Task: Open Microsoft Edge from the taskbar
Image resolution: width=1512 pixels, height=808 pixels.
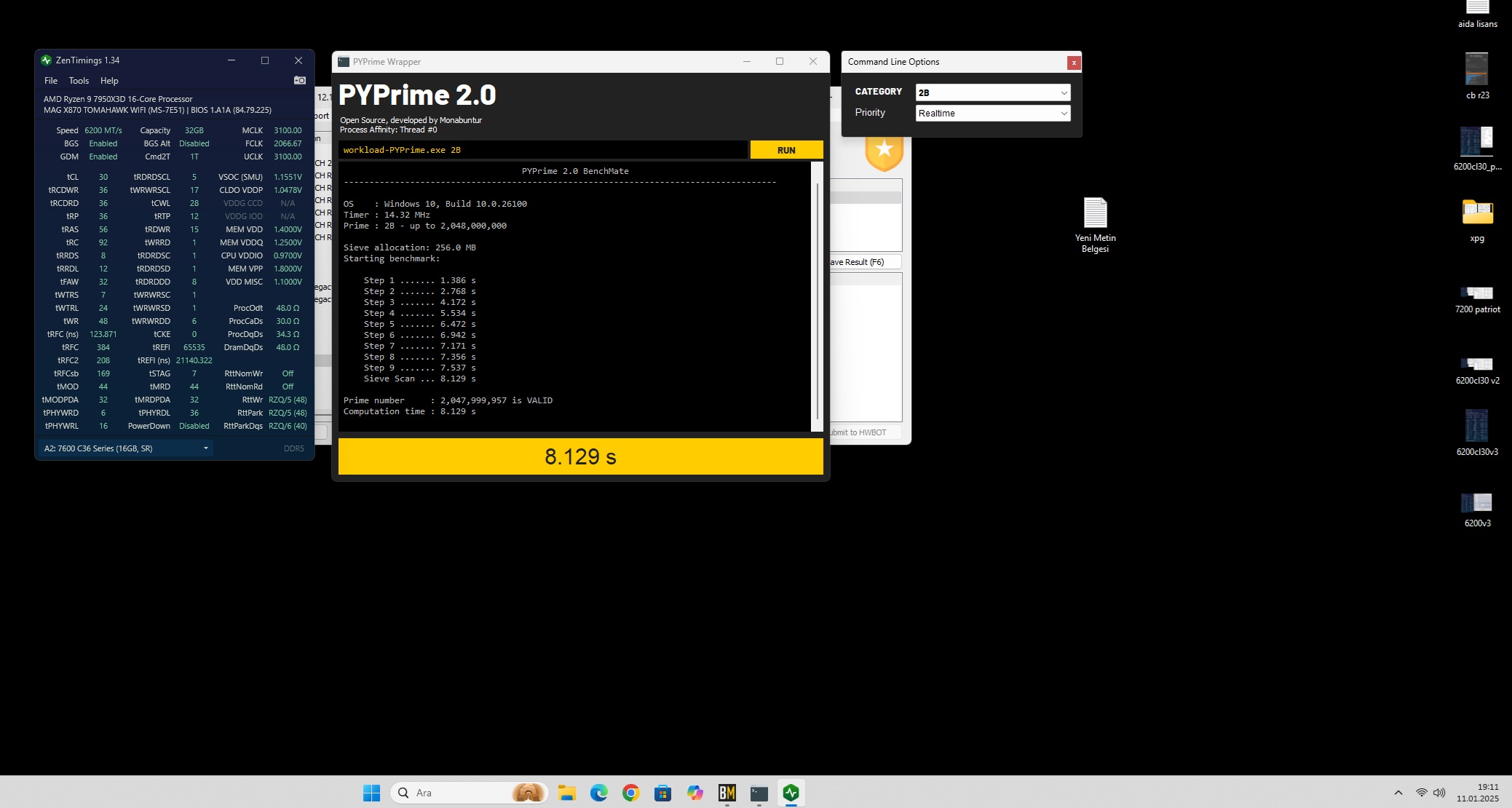Action: click(599, 793)
